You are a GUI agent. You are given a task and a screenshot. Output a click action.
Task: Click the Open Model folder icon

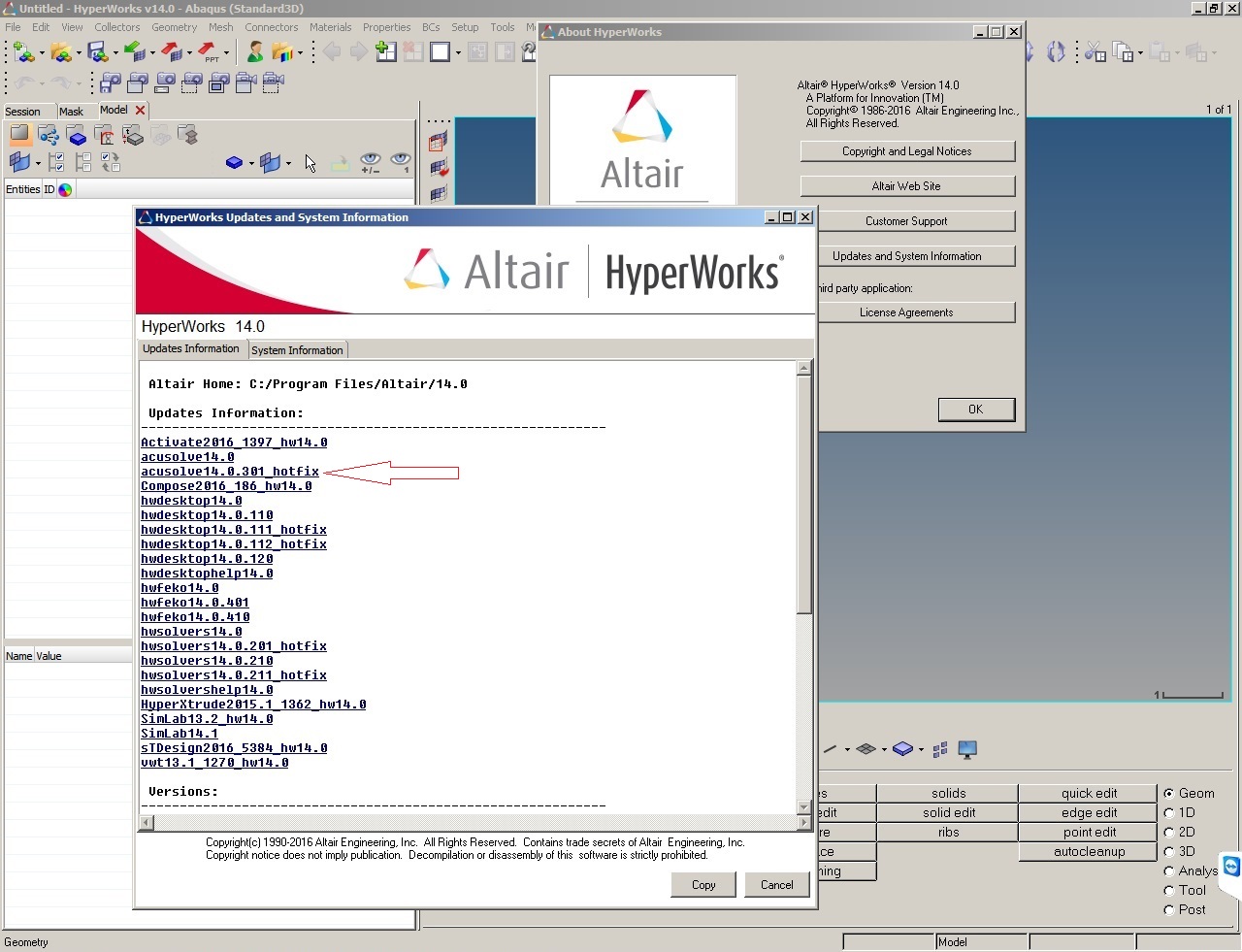(x=60, y=50)
